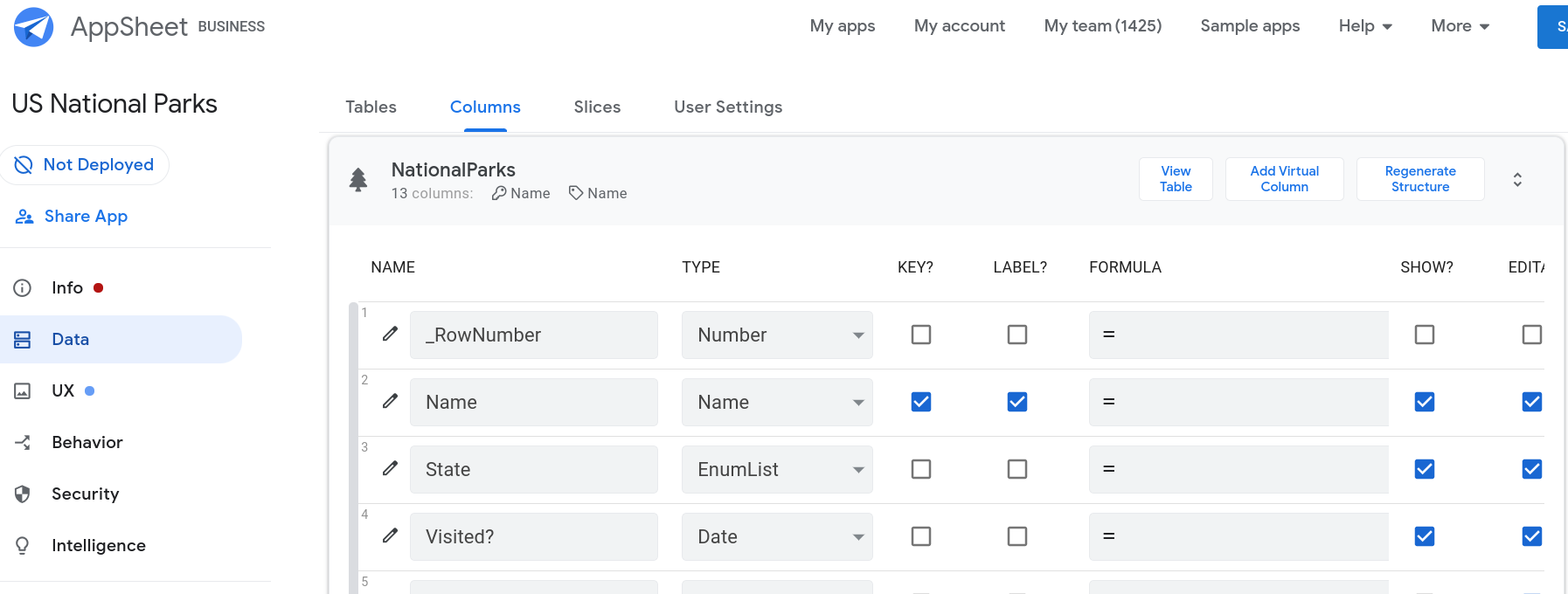Screen dimensions: 1568x594
Task: Click the Info circle icon in sidebar
Action: coord(23,288)
